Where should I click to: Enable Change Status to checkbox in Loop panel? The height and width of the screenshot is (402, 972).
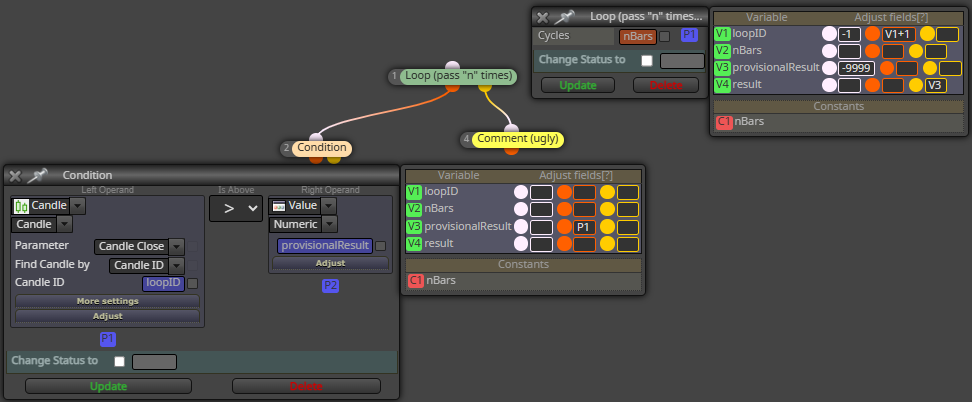point(647,61)
